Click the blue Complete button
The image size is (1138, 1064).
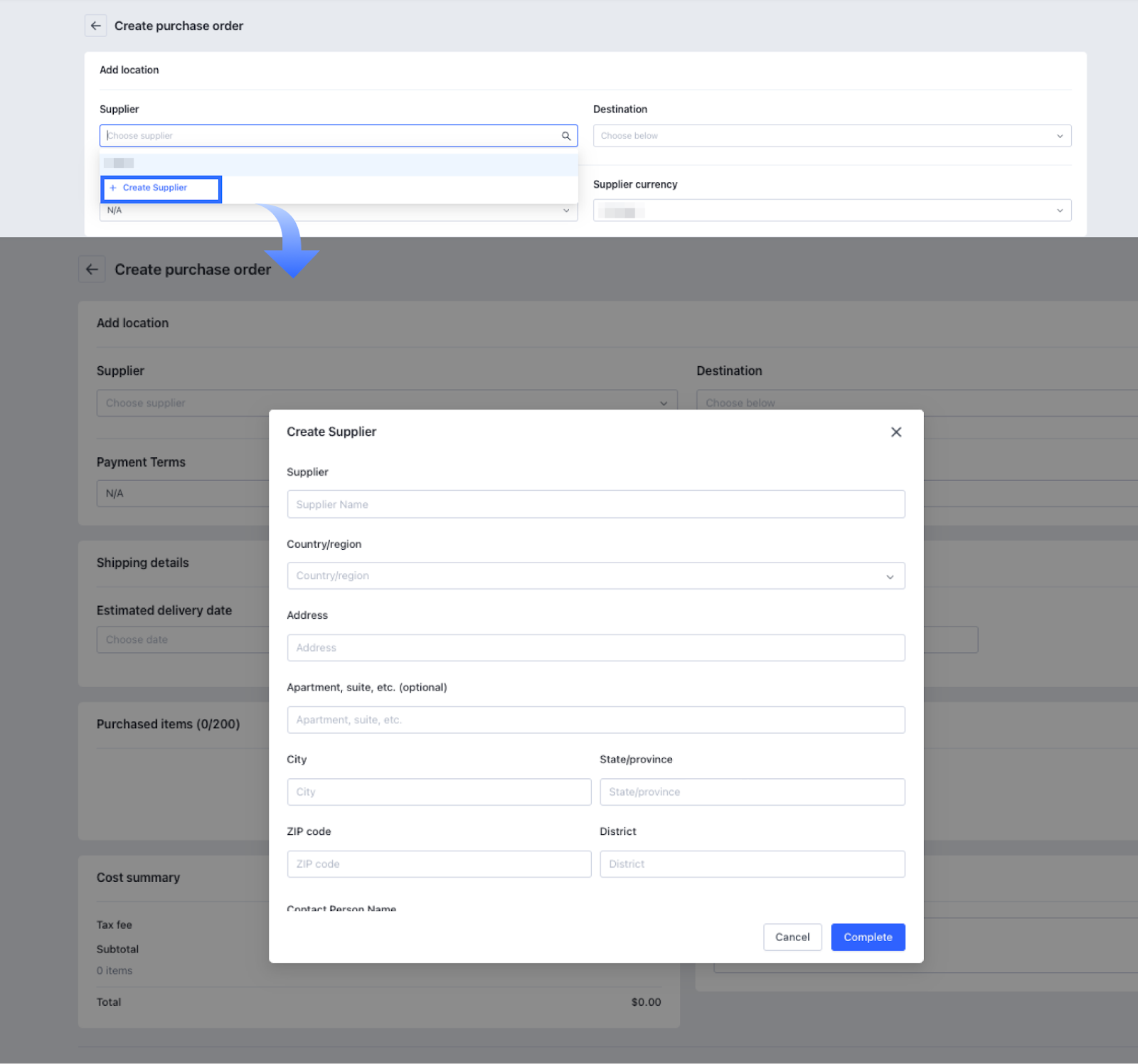pos(868,937)
